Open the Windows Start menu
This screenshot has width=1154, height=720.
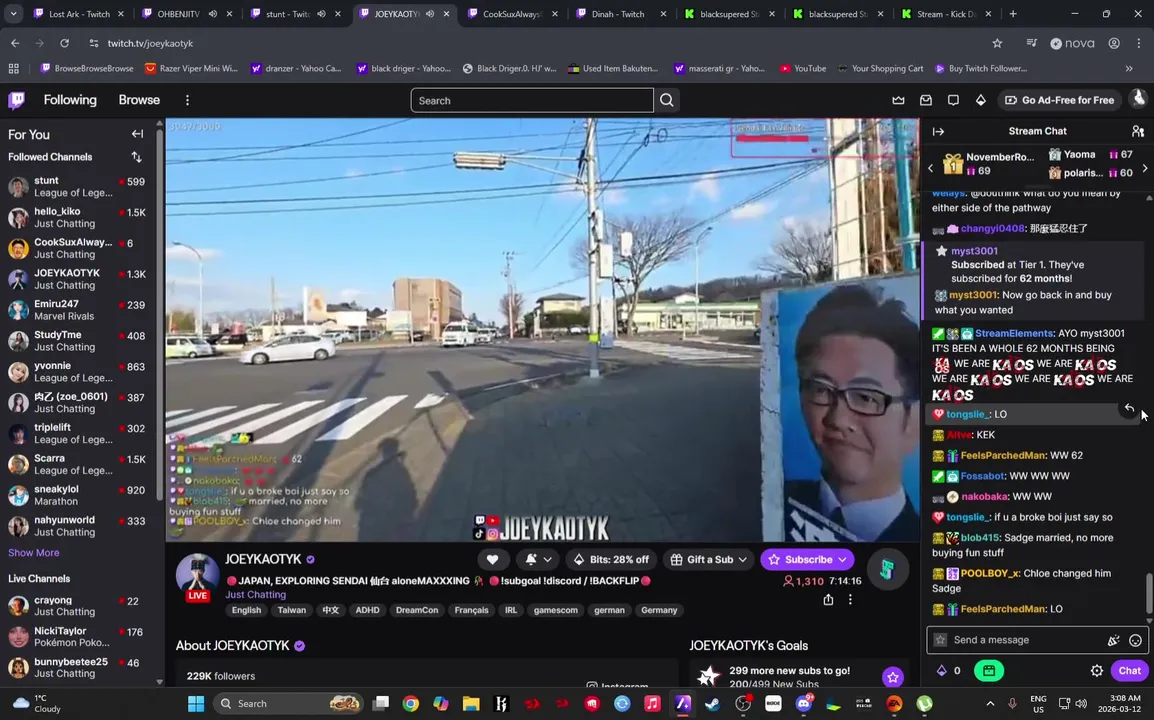[x=196, y=704]
